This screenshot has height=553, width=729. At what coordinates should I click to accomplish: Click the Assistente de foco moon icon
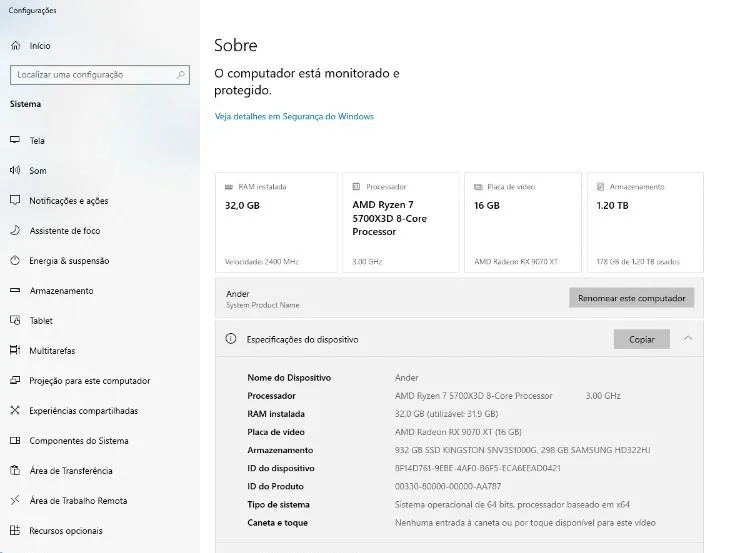(15, 230)
